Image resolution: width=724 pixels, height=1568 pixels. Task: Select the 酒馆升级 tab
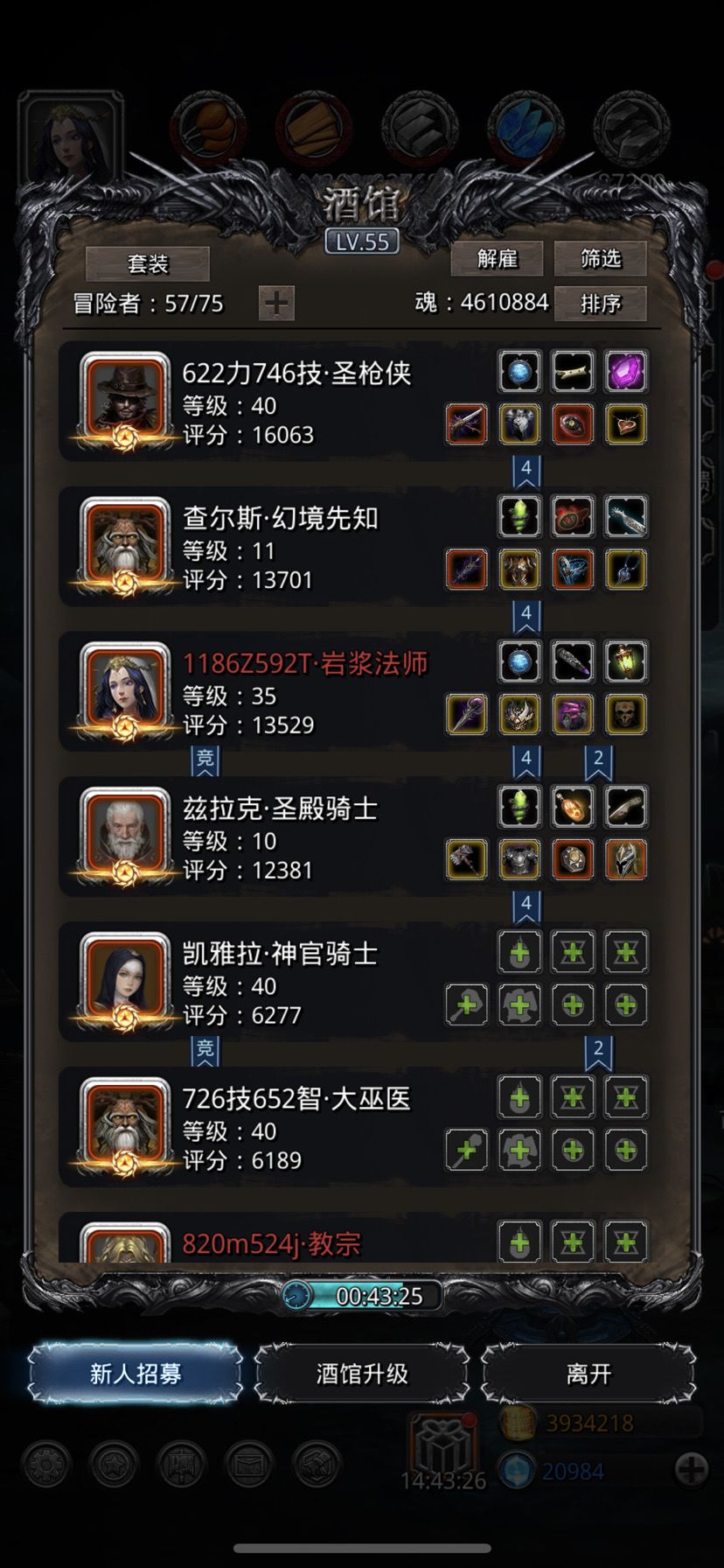point(362,1373)
